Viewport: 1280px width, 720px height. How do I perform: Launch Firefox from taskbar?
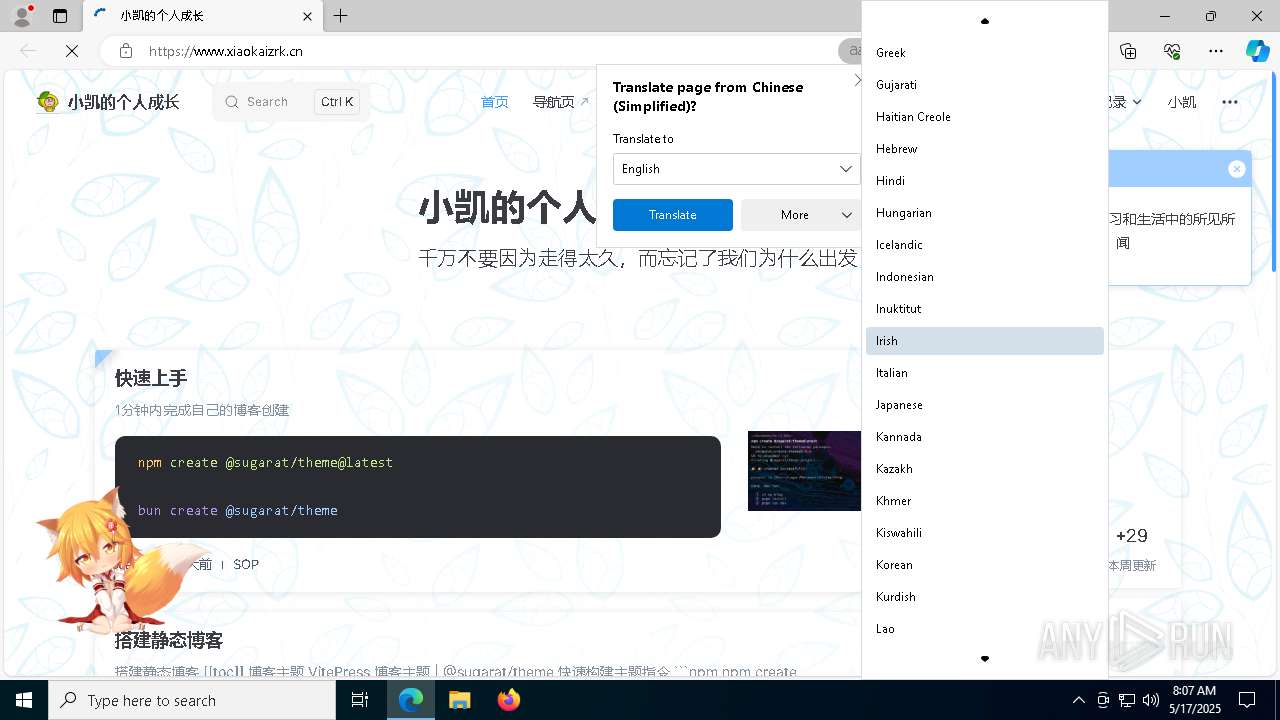508,700
